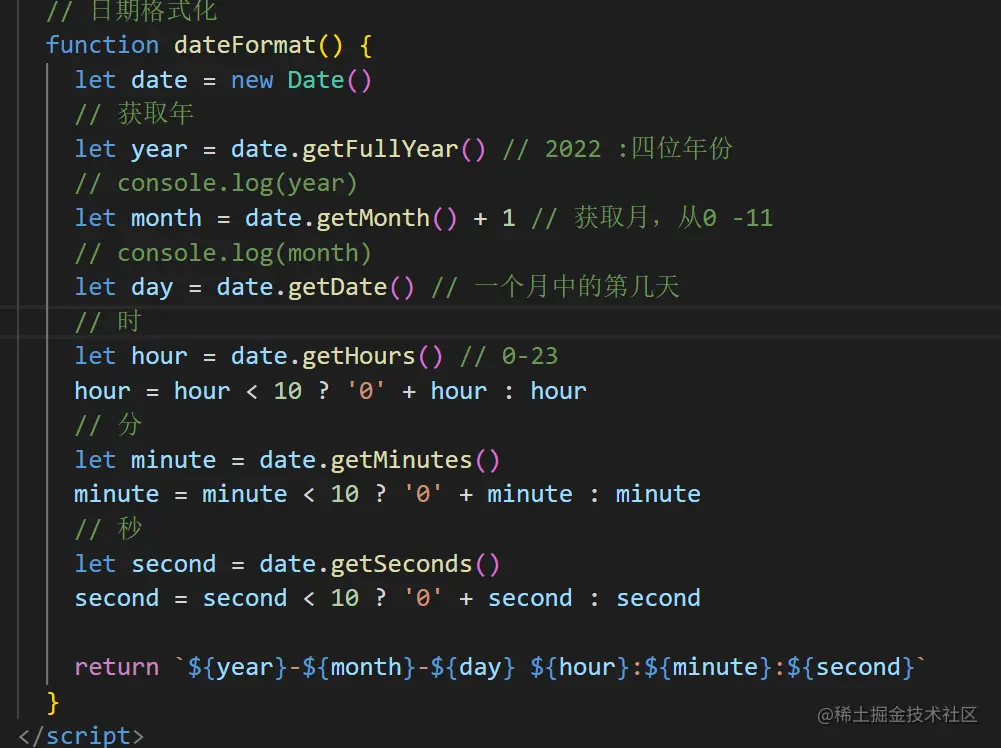Click the comment '// 分'

pyautogui.click(x=108, y=425)
